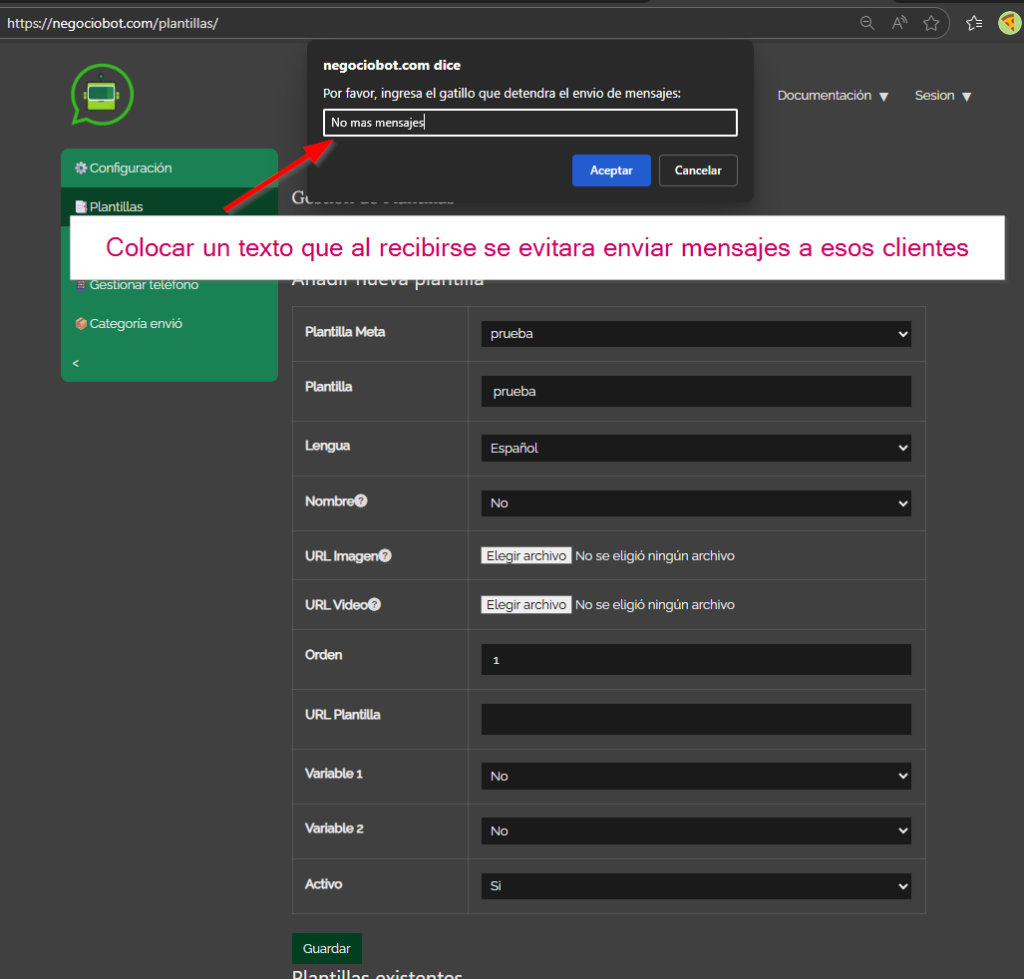1024x979 pixels.
Task: Open the Lengua dropdown set to Español
Action: tap(695, 449)
